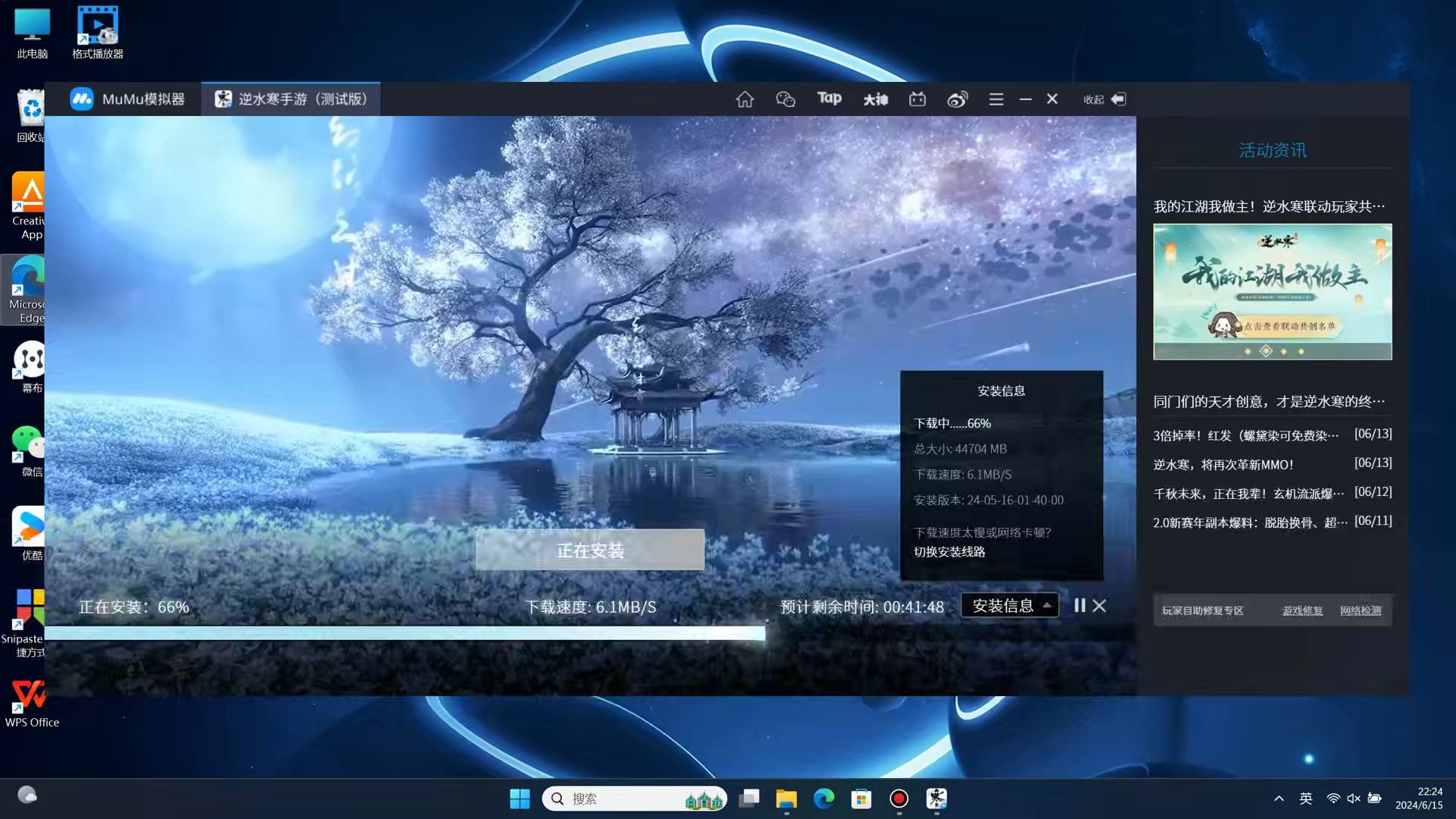Open Windows Start menu
Image resolution: width=1456 pixels, height=819 pixels.
[519, 799]
